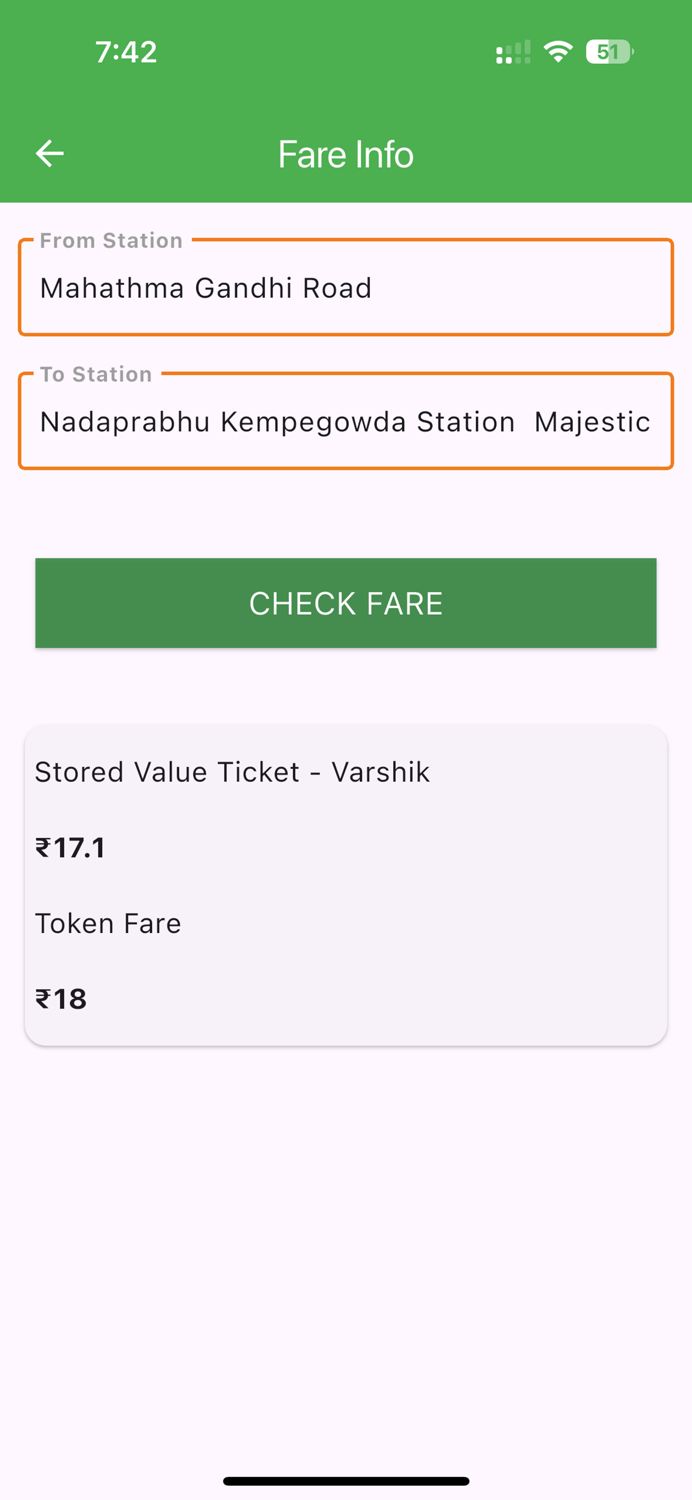Screen dimensions: 692x1500
Task: Select the From Station input field
Action: pos(346,287)
